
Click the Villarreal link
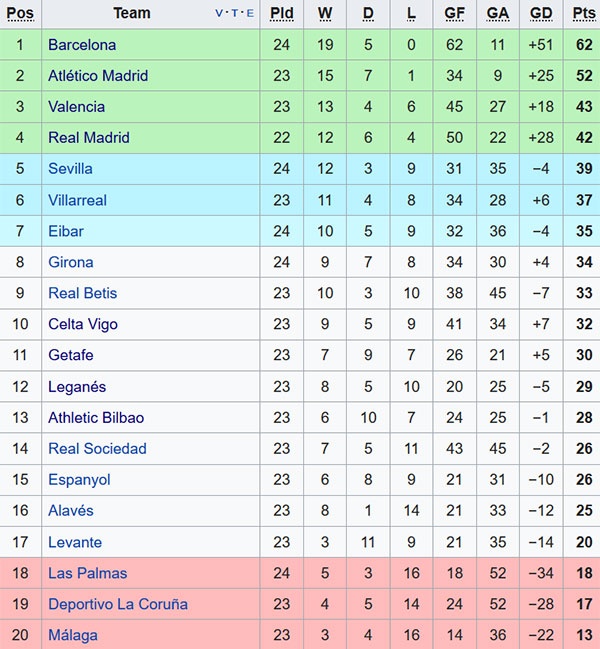tap(77, 200)
